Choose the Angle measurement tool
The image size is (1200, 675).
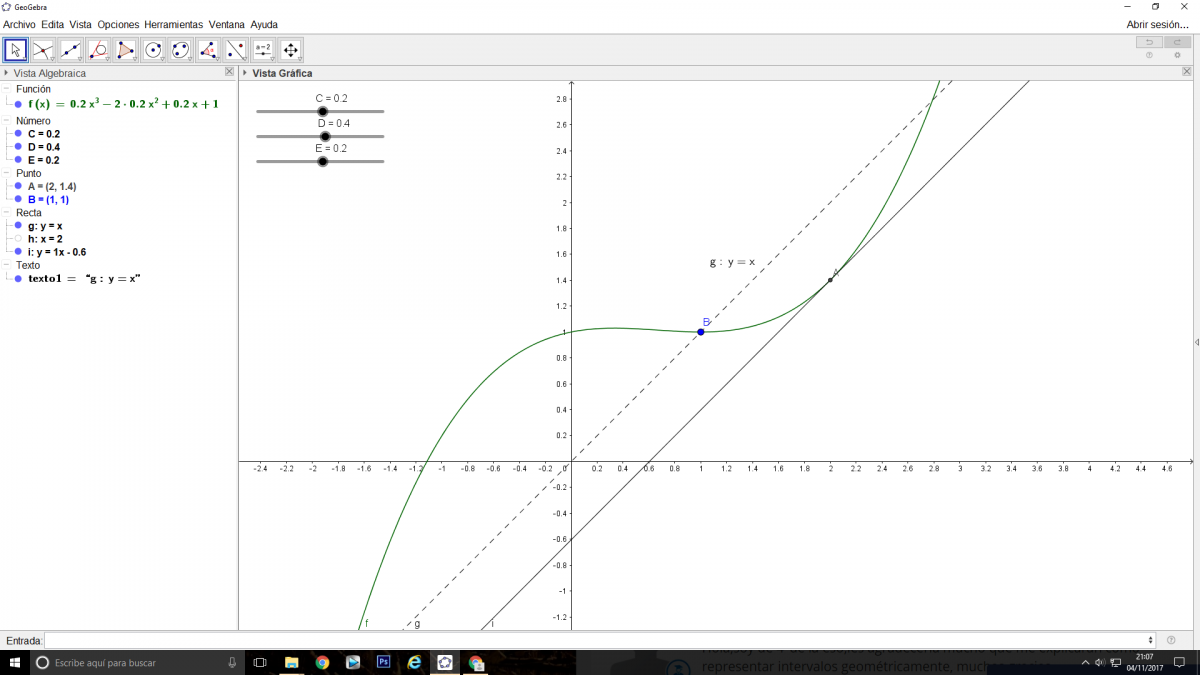(x=208, y=49)
